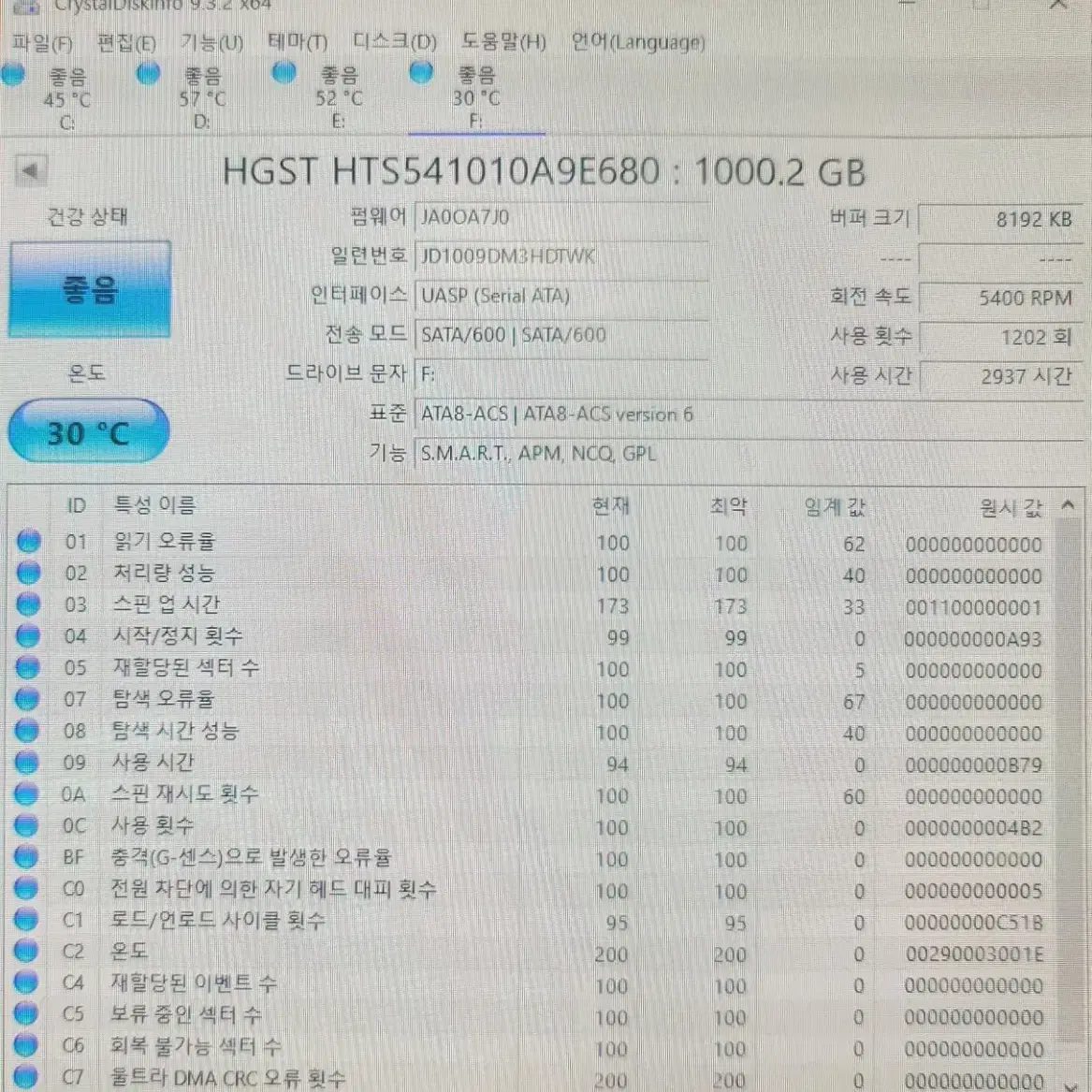Click the status icon for row C4
This screenshot has height=1092, width=1092.
point(26,983)
